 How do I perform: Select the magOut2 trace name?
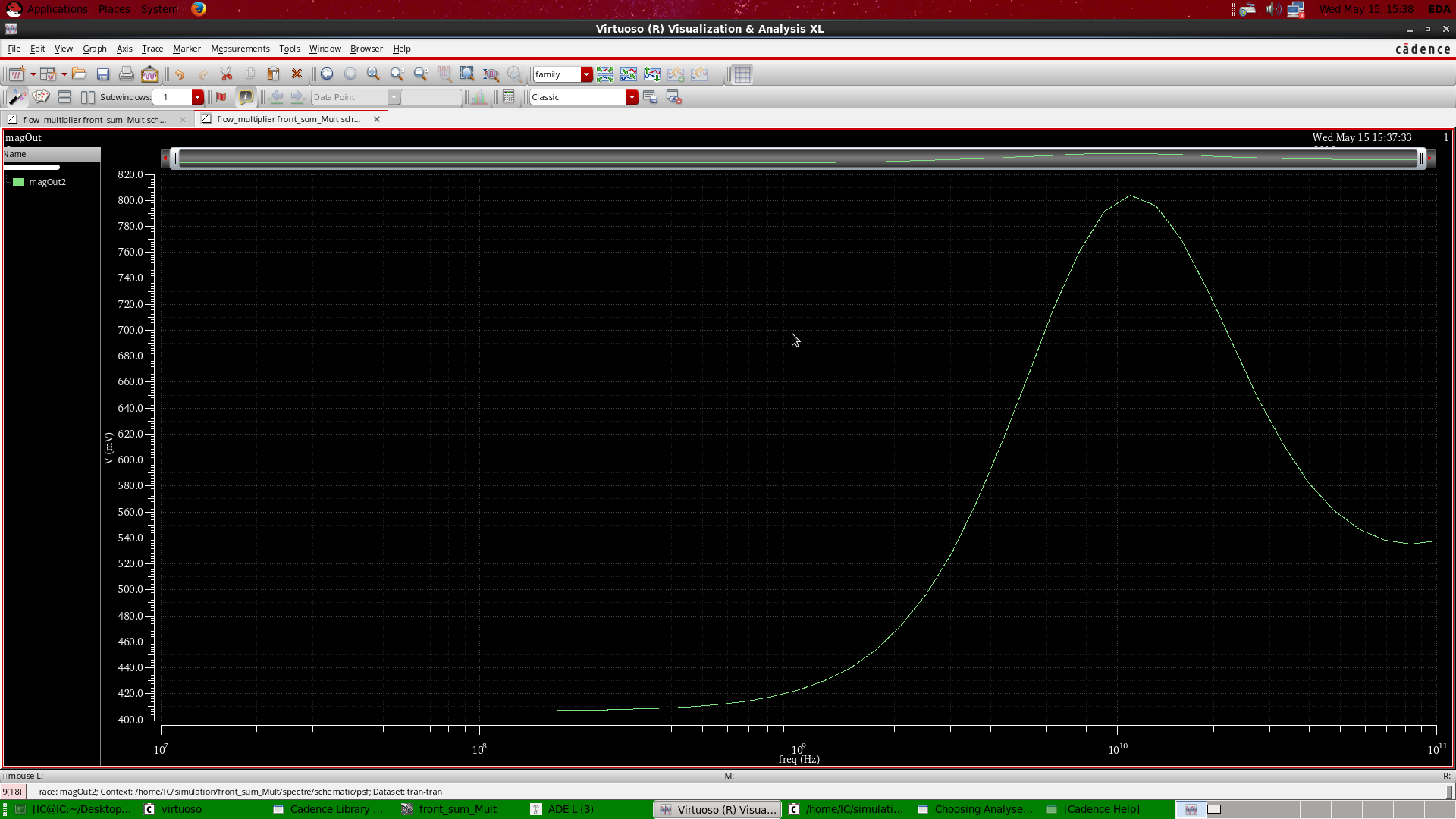tap(48, 182)
